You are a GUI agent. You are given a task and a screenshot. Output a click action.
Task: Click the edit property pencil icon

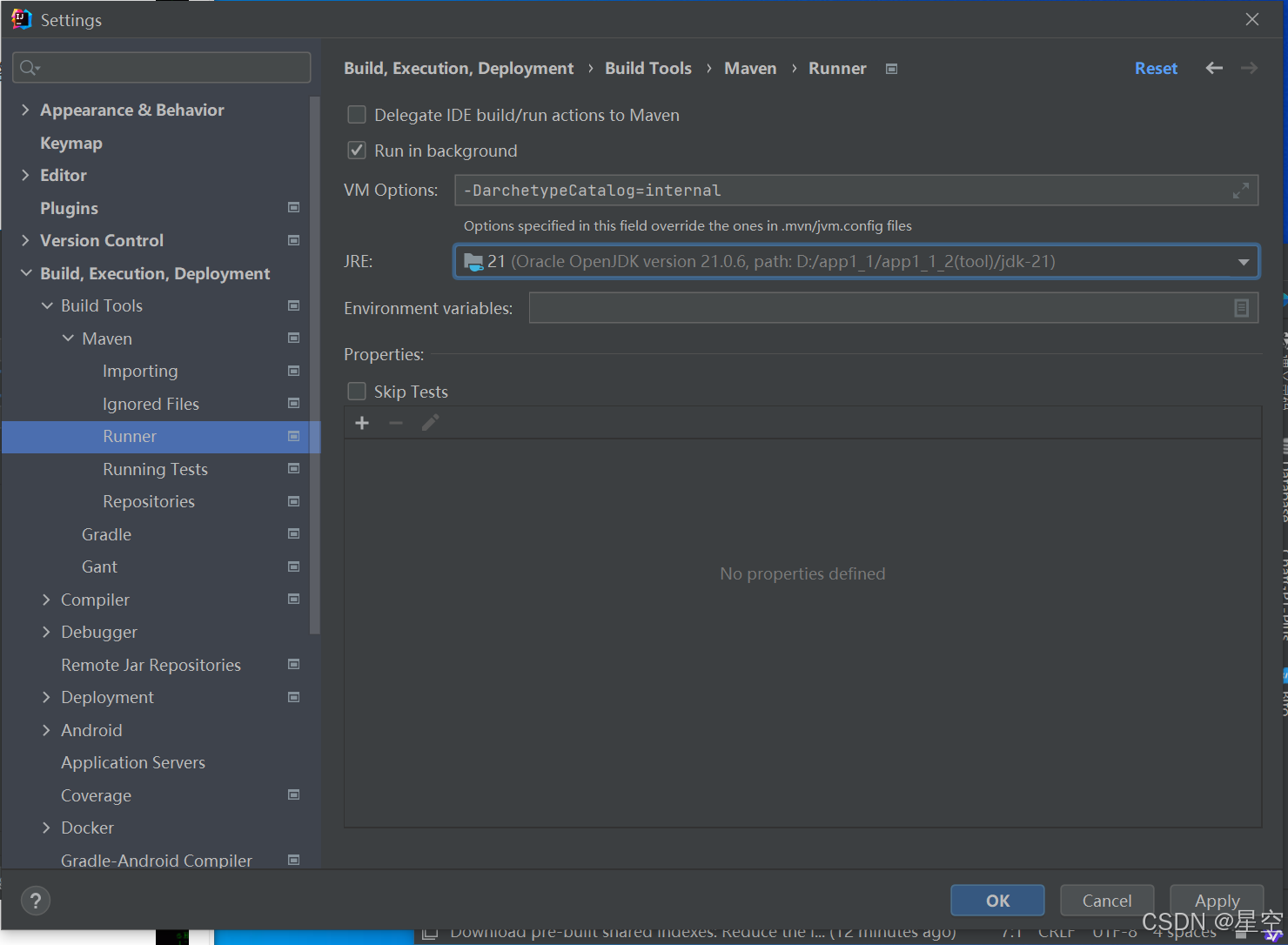(x=430, y=423)
